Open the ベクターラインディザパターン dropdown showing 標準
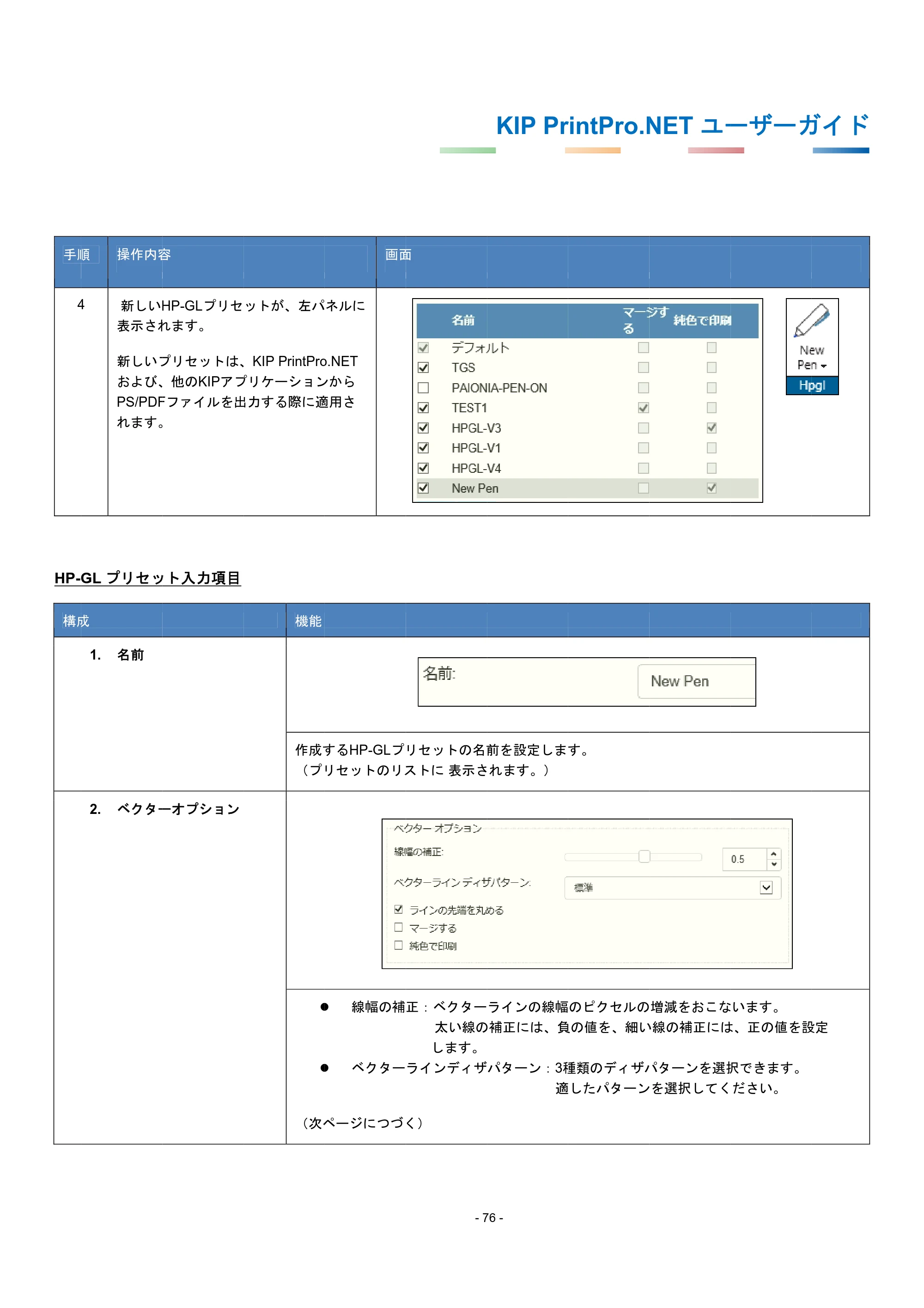 [x=672, y=887]
